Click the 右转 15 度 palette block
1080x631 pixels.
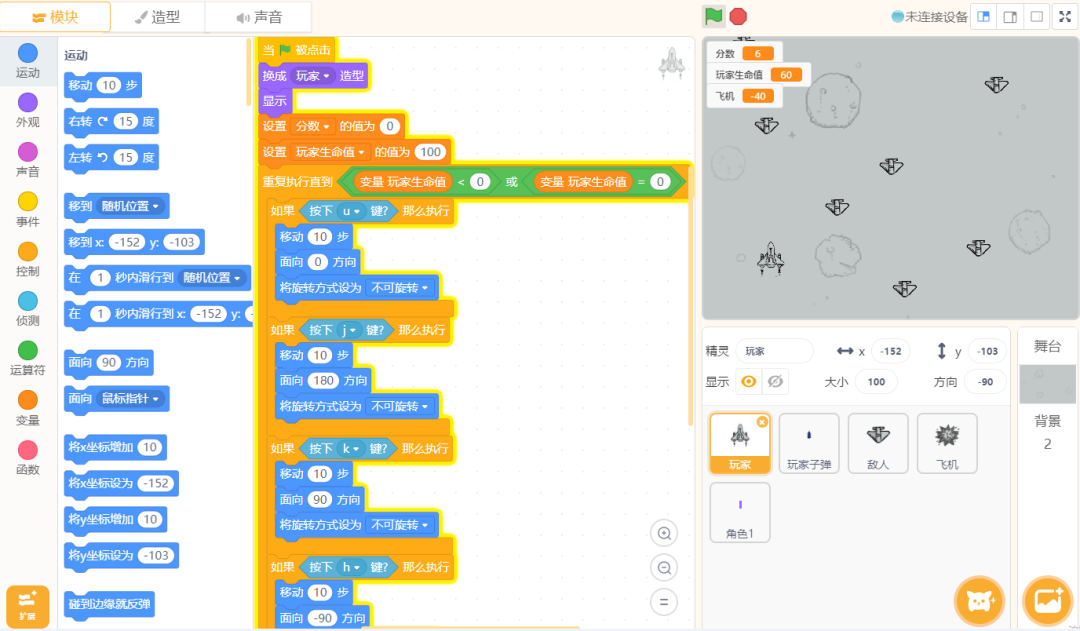(x=112, y=121)
